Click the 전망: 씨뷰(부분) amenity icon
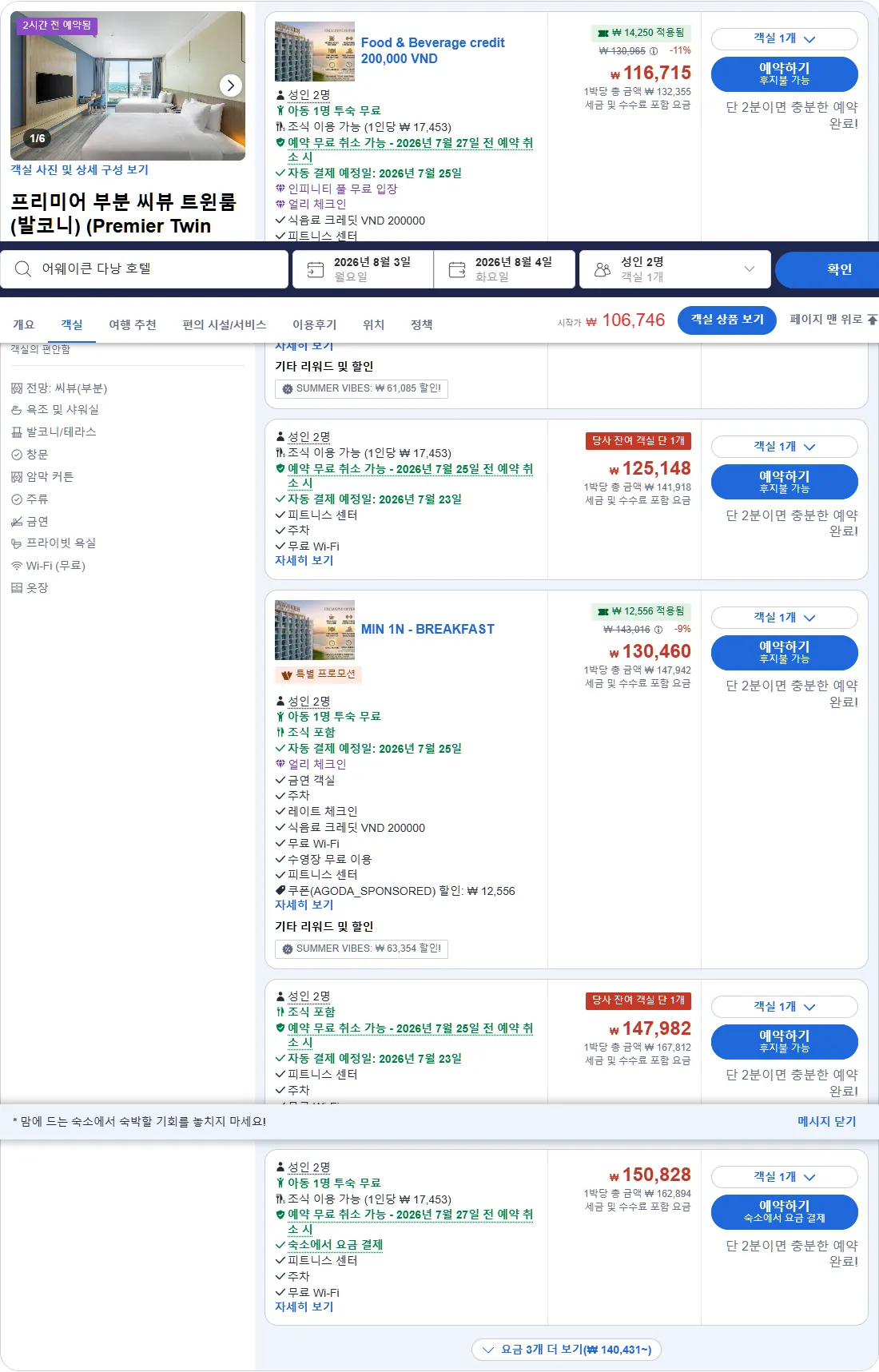The width and height of the screenshot is (879, 1372). coord(17,388)
